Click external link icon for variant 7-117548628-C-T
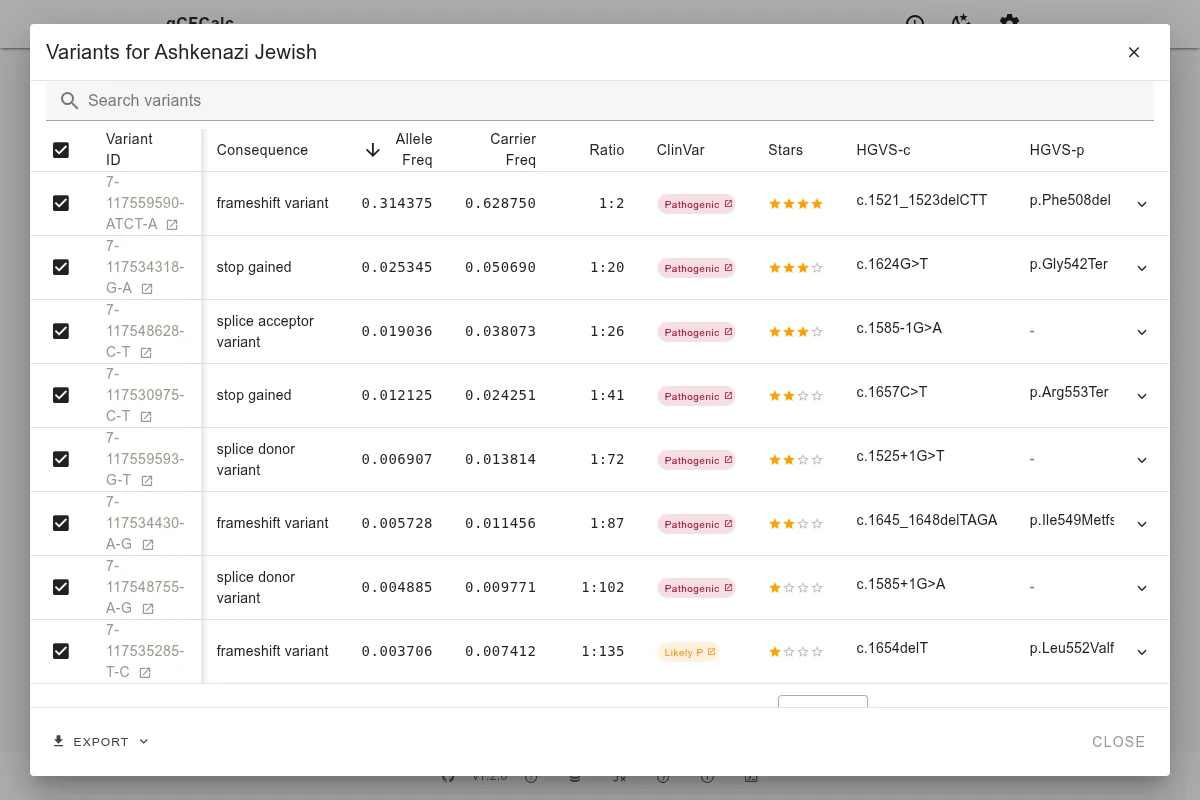Viewport: 1200px width, 800px height. (x=146, y=353)
